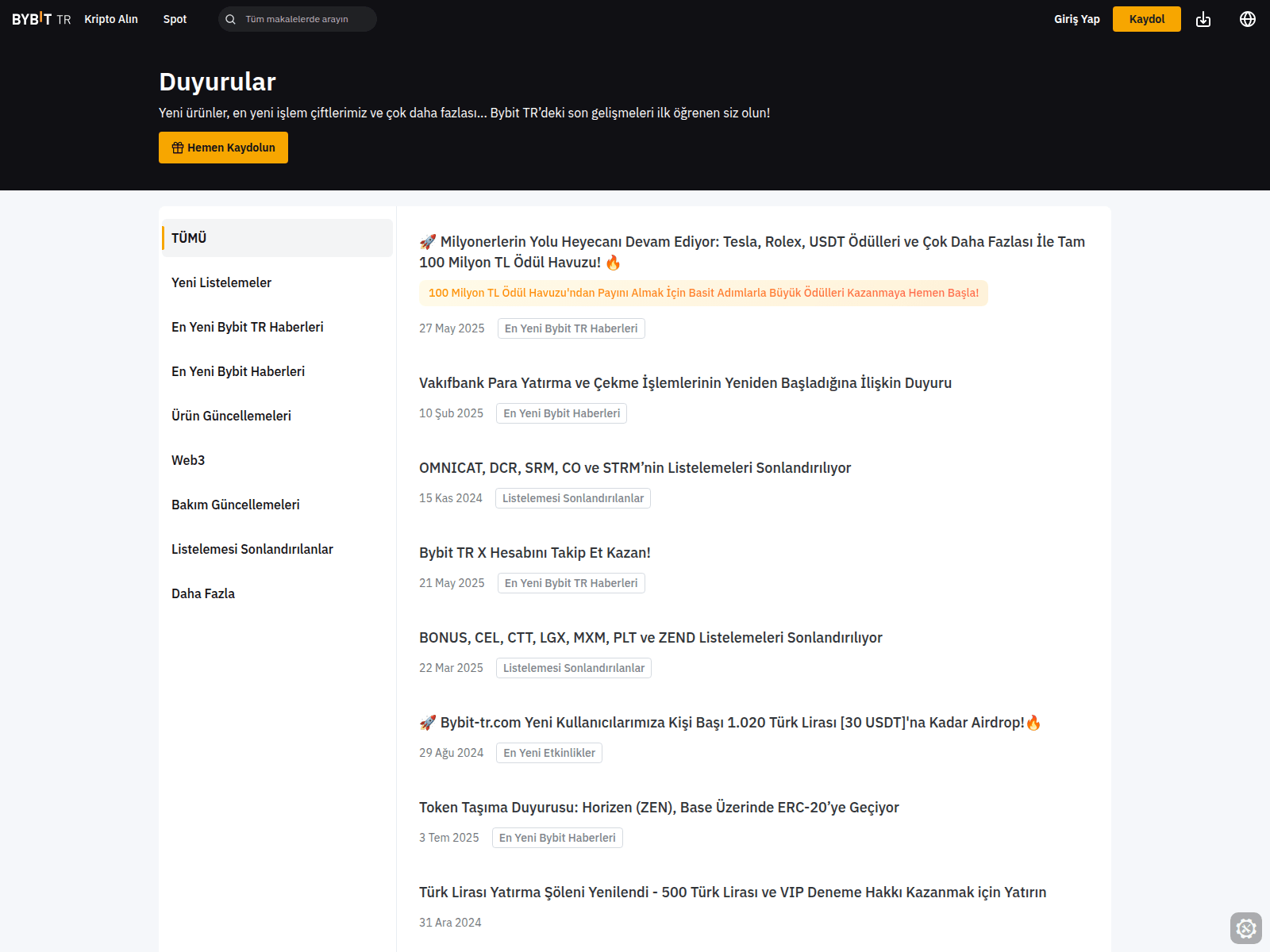The width and height of the screenshot is (1270, 952).
Task: Select the TÜMÜ category tab
Action: [277, 238]
